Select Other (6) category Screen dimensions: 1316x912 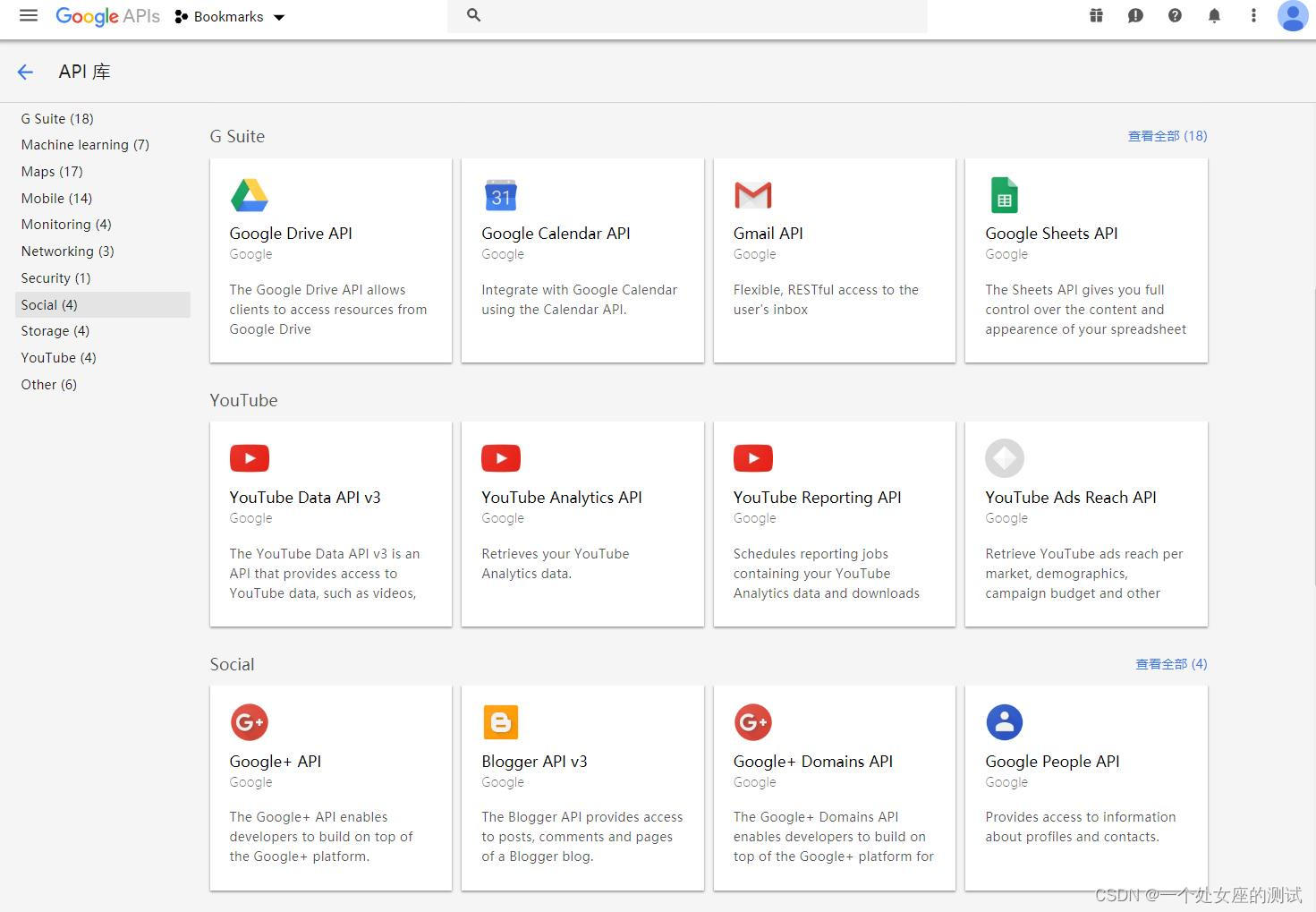coord(48,385)
